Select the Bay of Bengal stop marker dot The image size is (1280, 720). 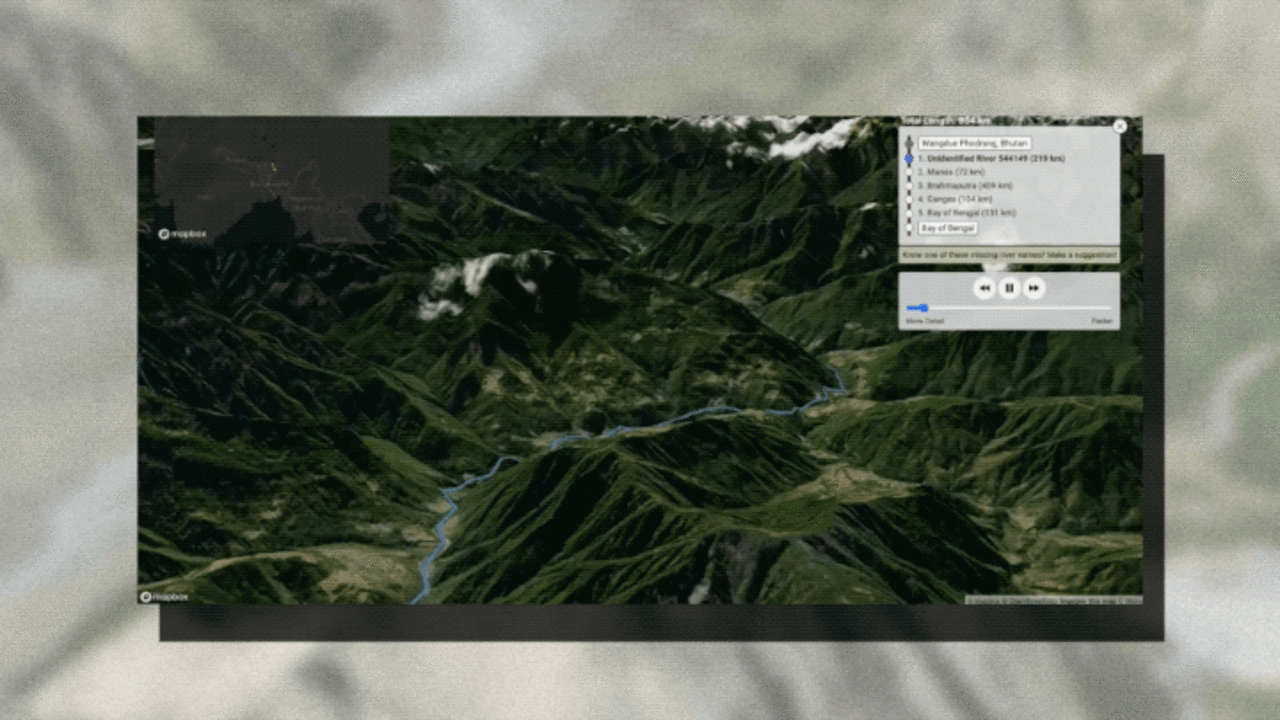coord(909,213)
